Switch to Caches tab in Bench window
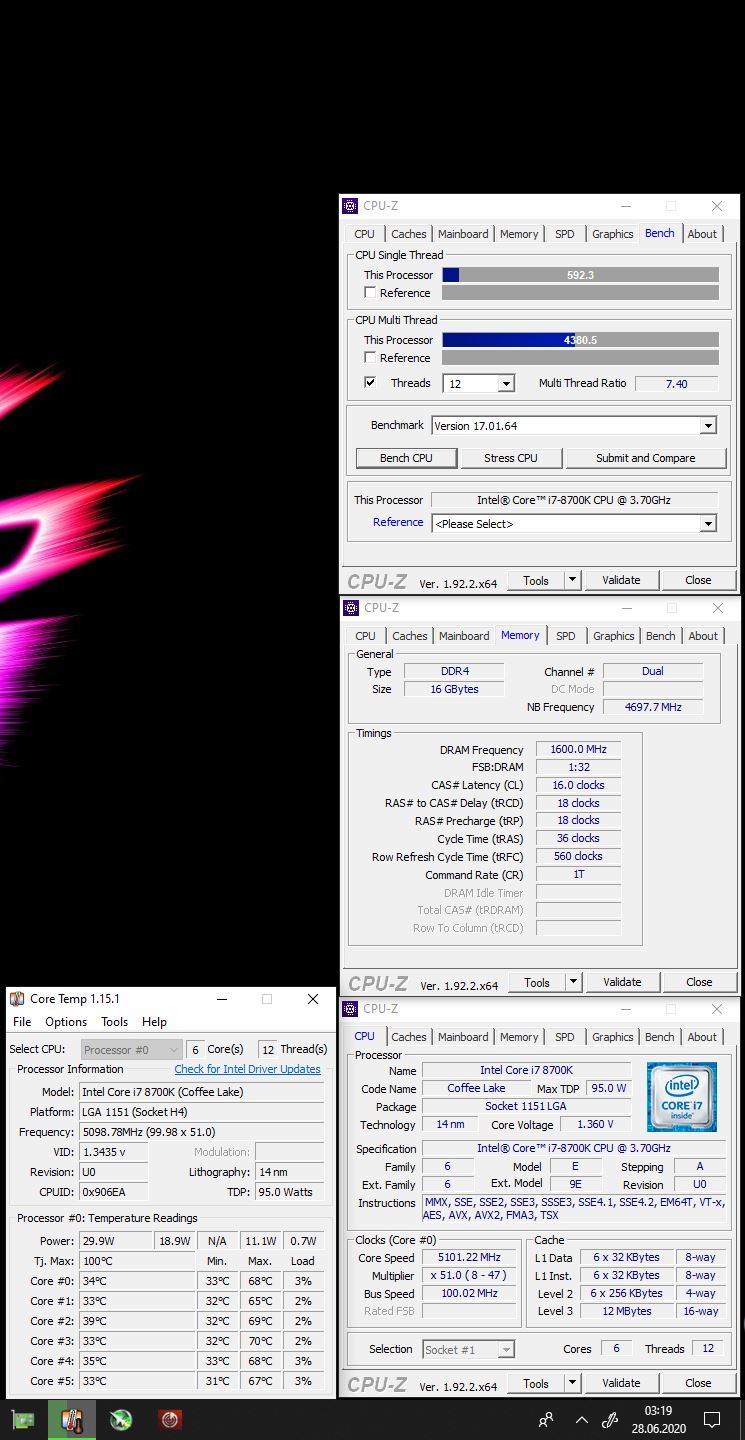 (408, 234)
